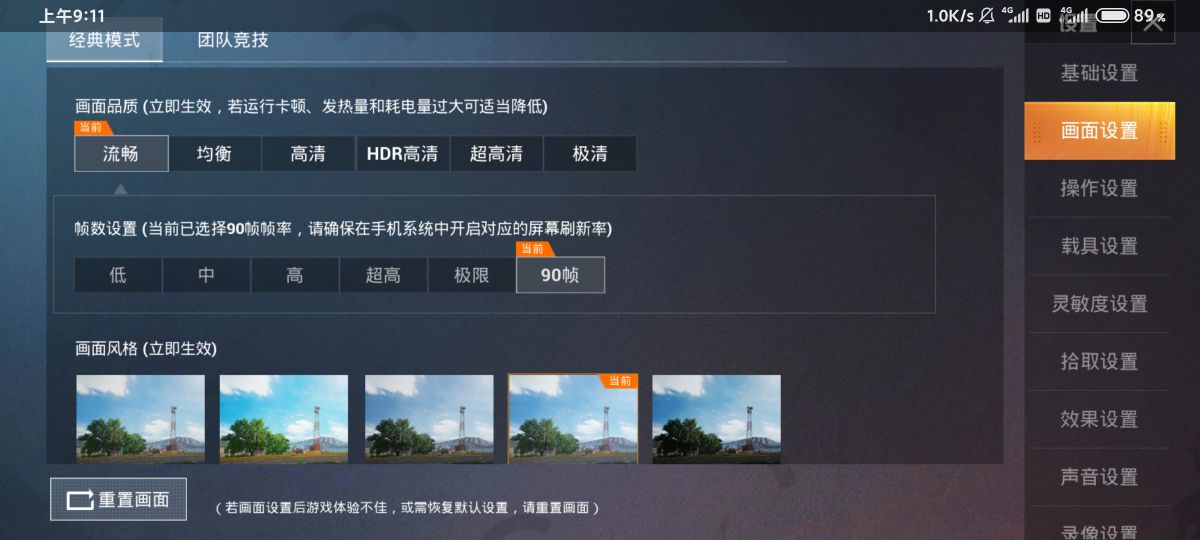Open 灵敏度设置 in the sidebar
This screenshot has height=540, width=1200.
1098,304
